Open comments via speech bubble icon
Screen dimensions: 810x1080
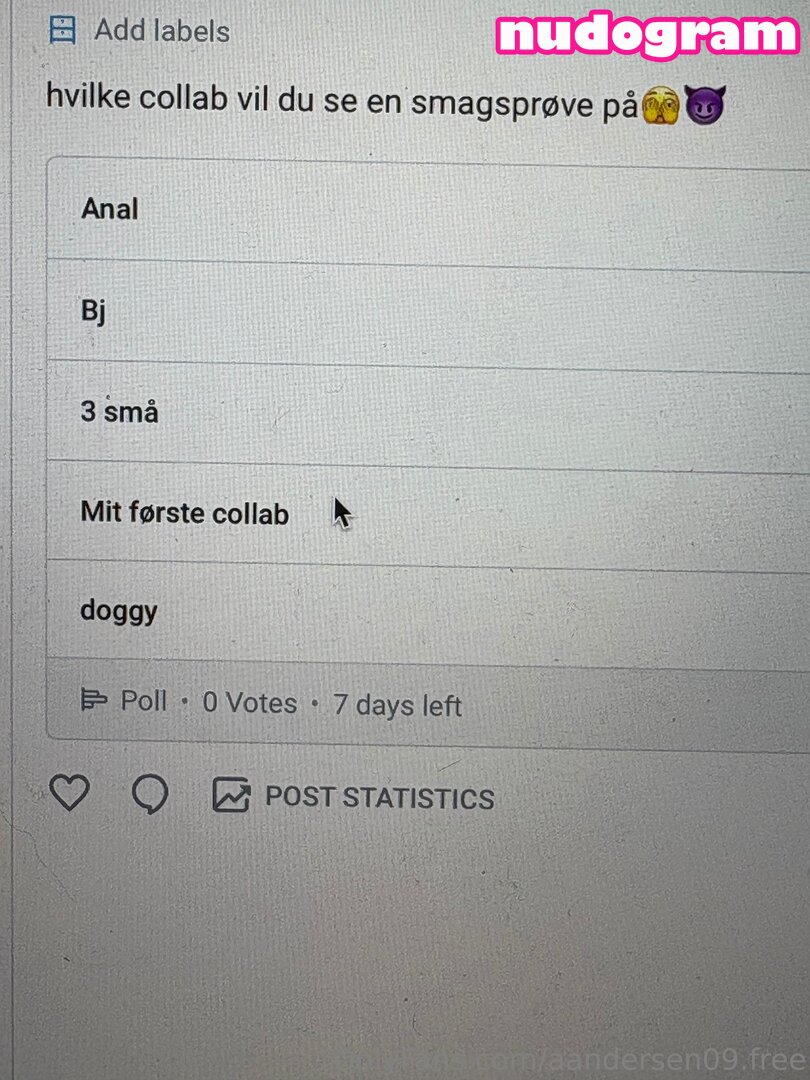tap(150, 795)
